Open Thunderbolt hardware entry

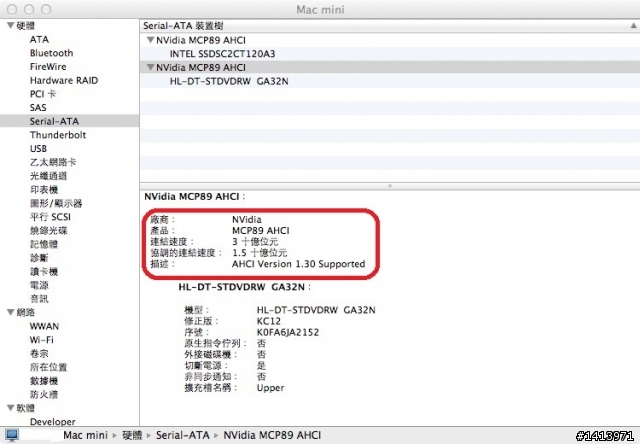(x=58, y=135)
